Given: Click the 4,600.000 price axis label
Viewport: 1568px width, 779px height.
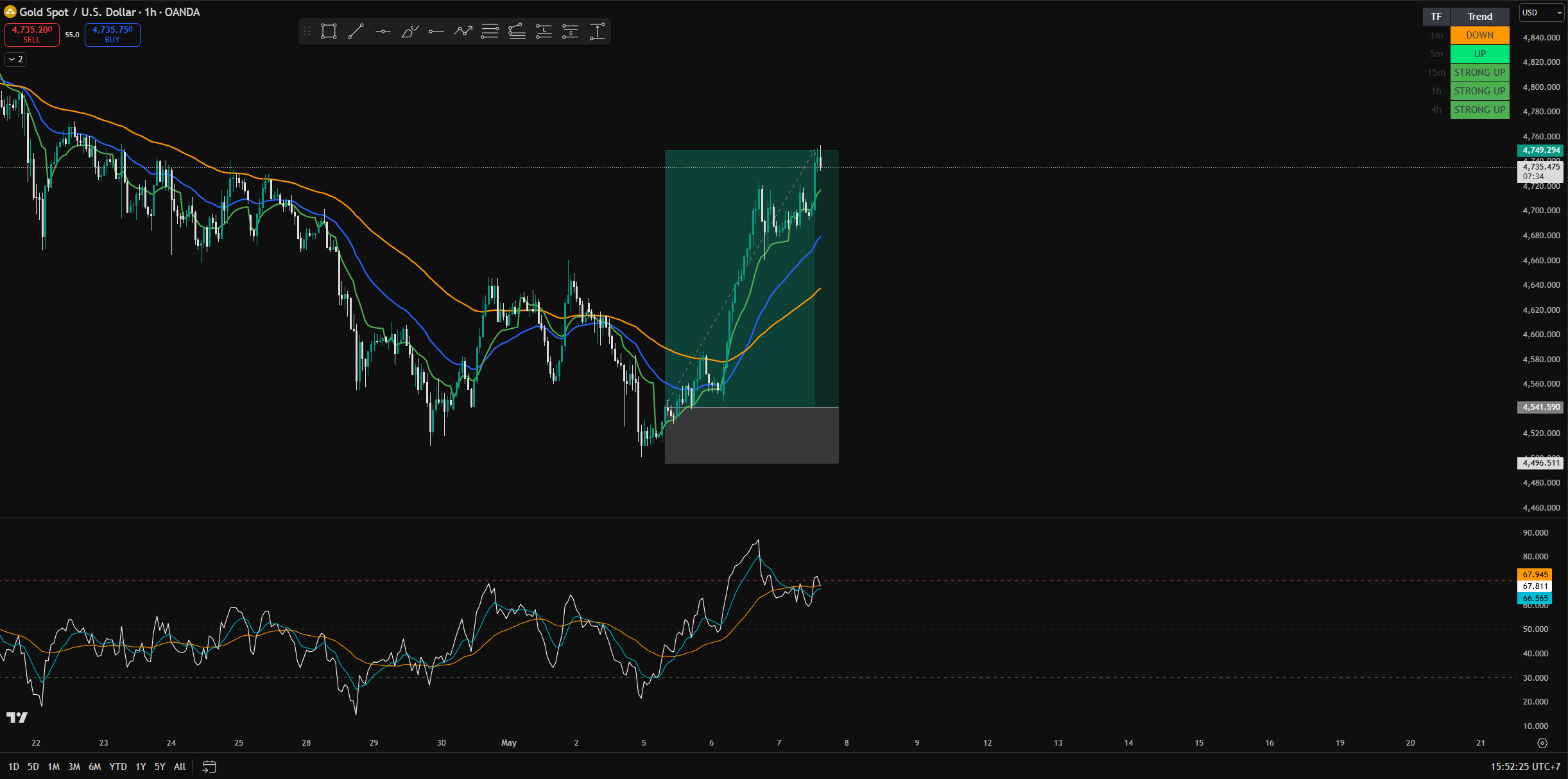Looking at the screenshot, I should coord(1541,335).
